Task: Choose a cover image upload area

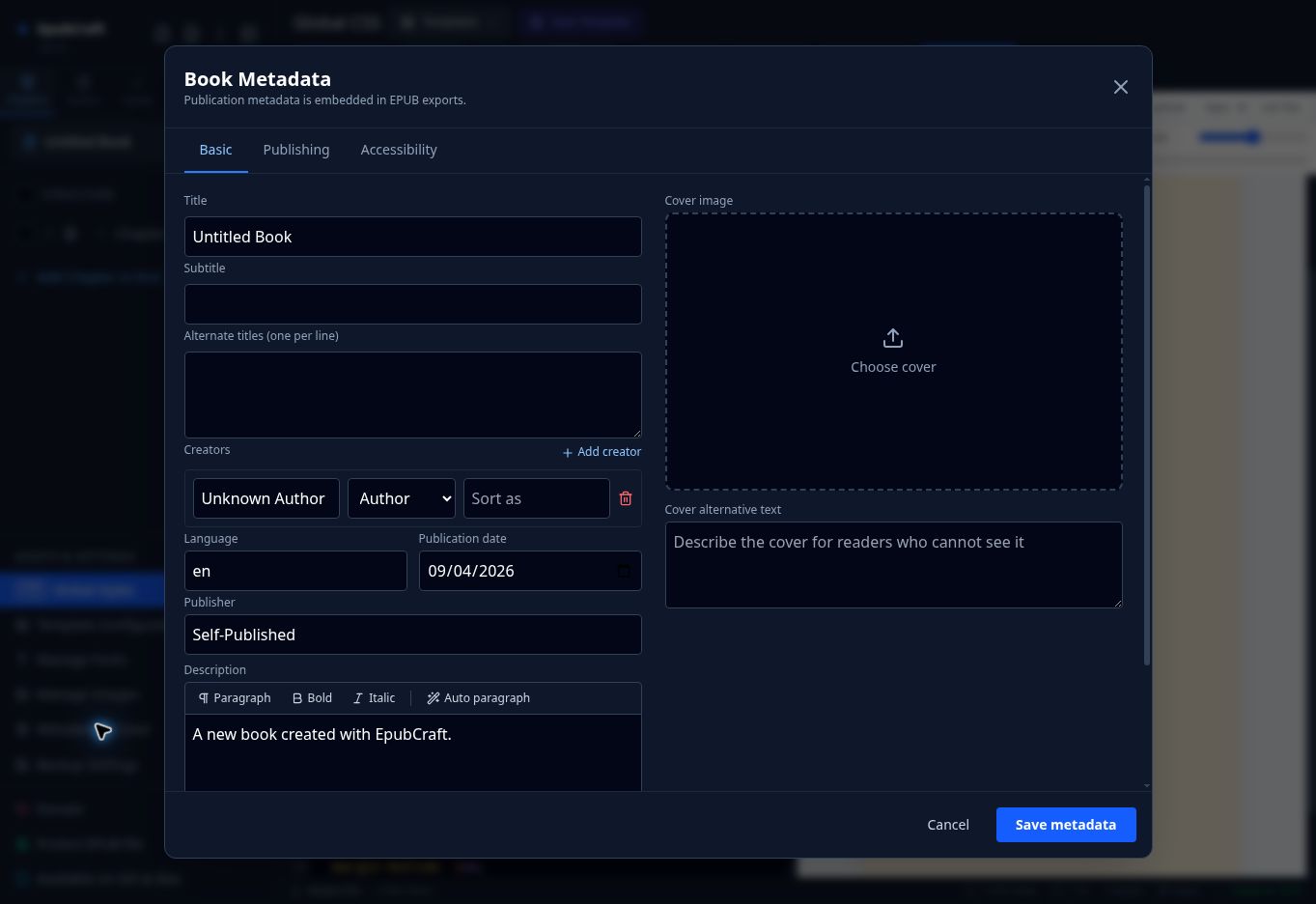Action: point(893,352)
